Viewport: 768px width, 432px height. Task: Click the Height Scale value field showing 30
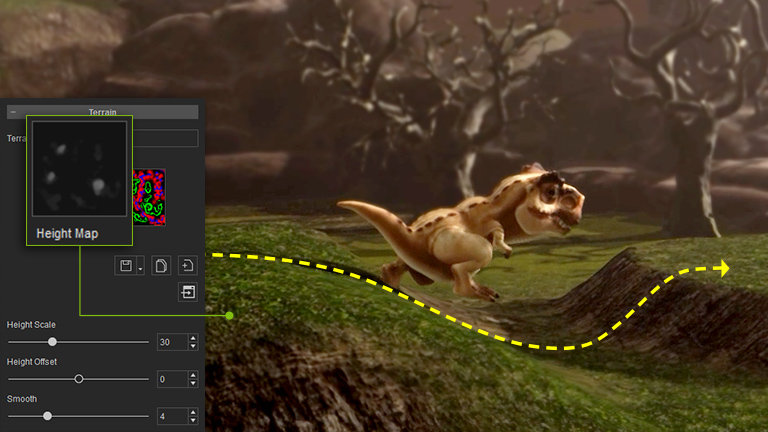tap(170, 342)
